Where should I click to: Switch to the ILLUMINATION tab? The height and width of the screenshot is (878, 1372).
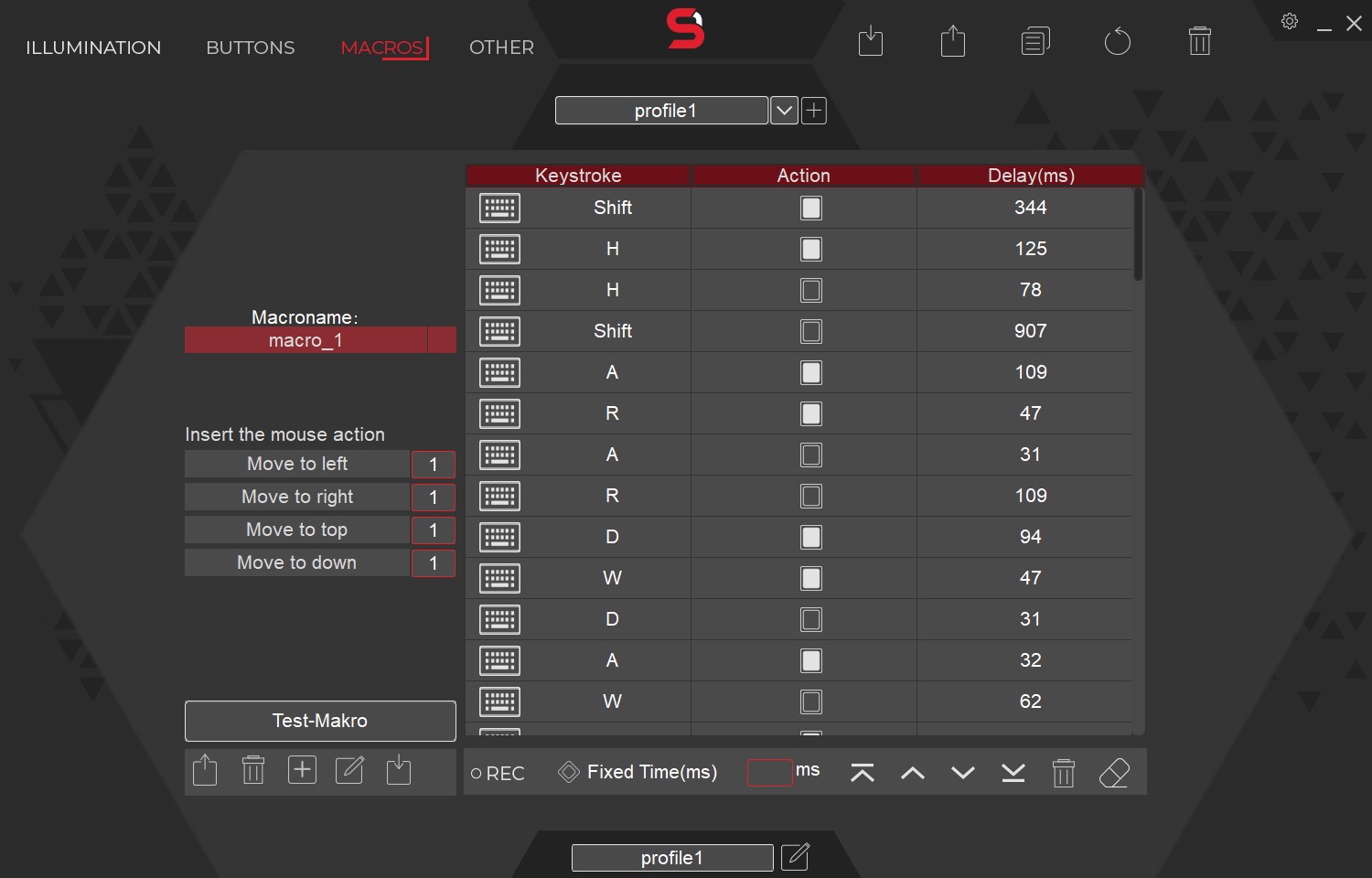[x=92, y=48]
